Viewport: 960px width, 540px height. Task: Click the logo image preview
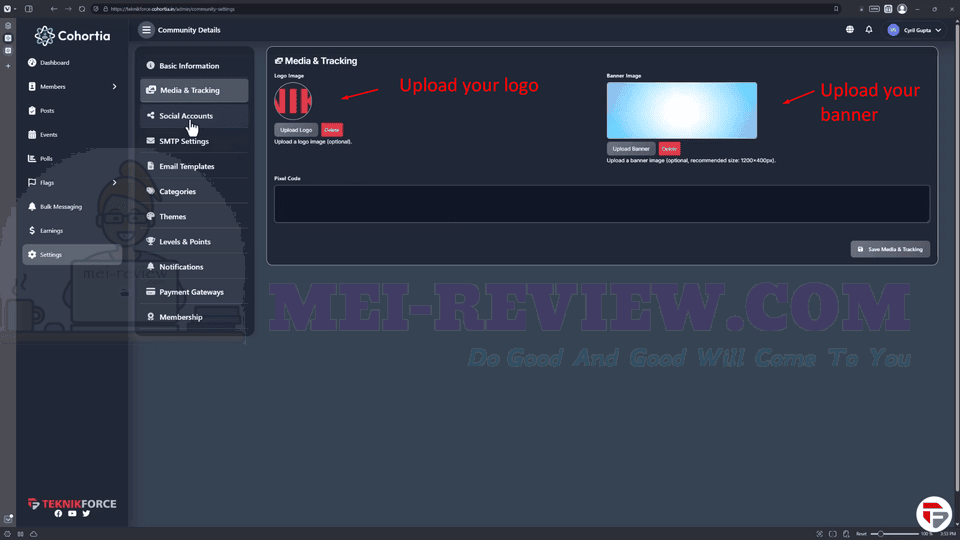tap(293, 101)
